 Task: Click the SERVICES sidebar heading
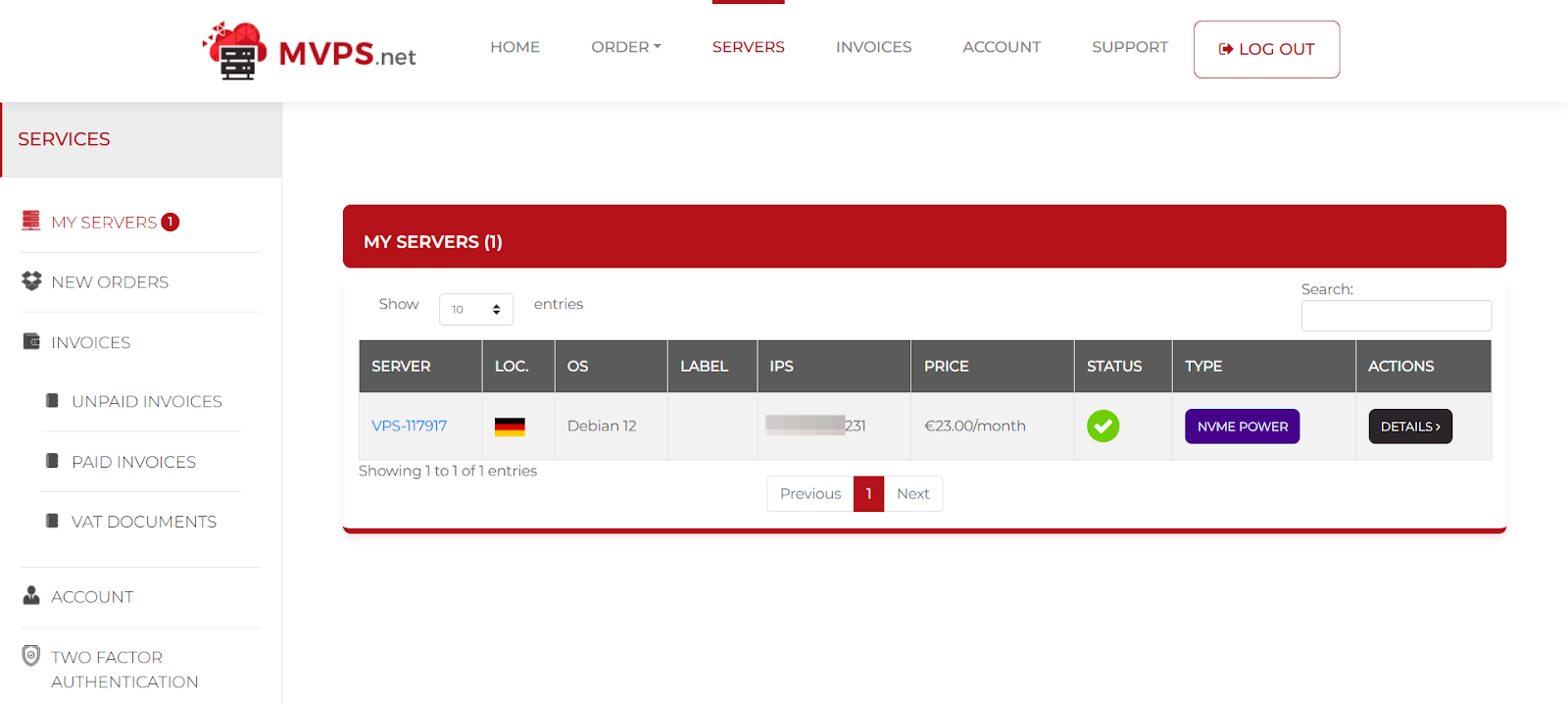click(64, 139)
